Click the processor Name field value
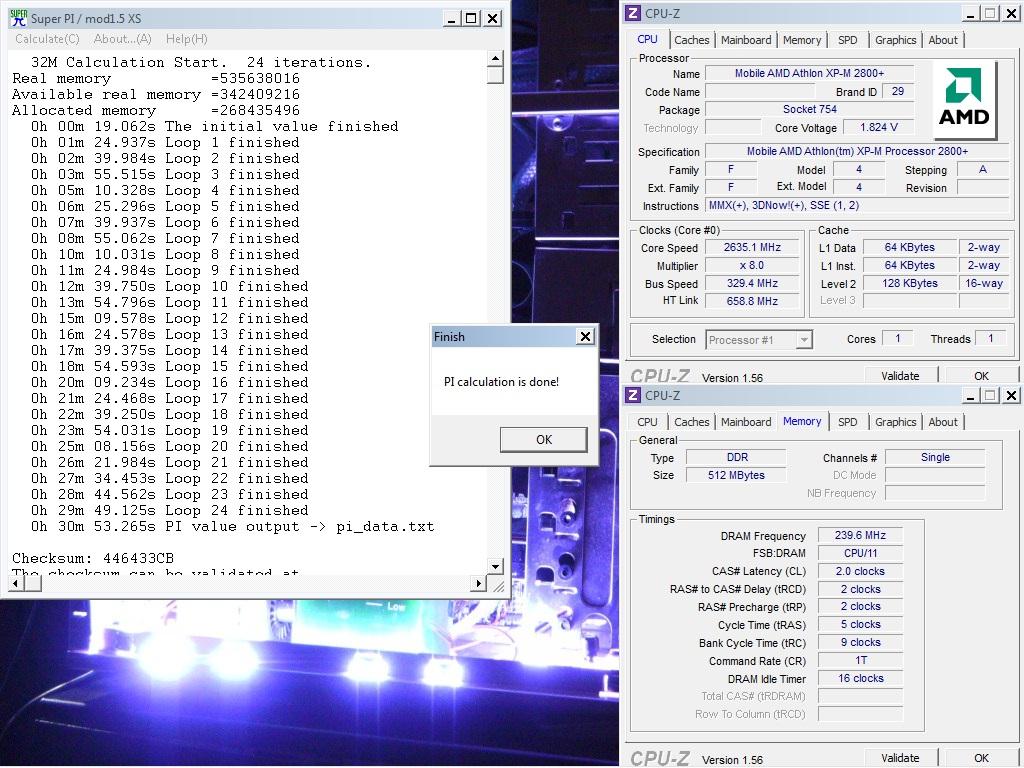Image resolution: width=1024 pixels, height=768 pixels. [809, 73]
